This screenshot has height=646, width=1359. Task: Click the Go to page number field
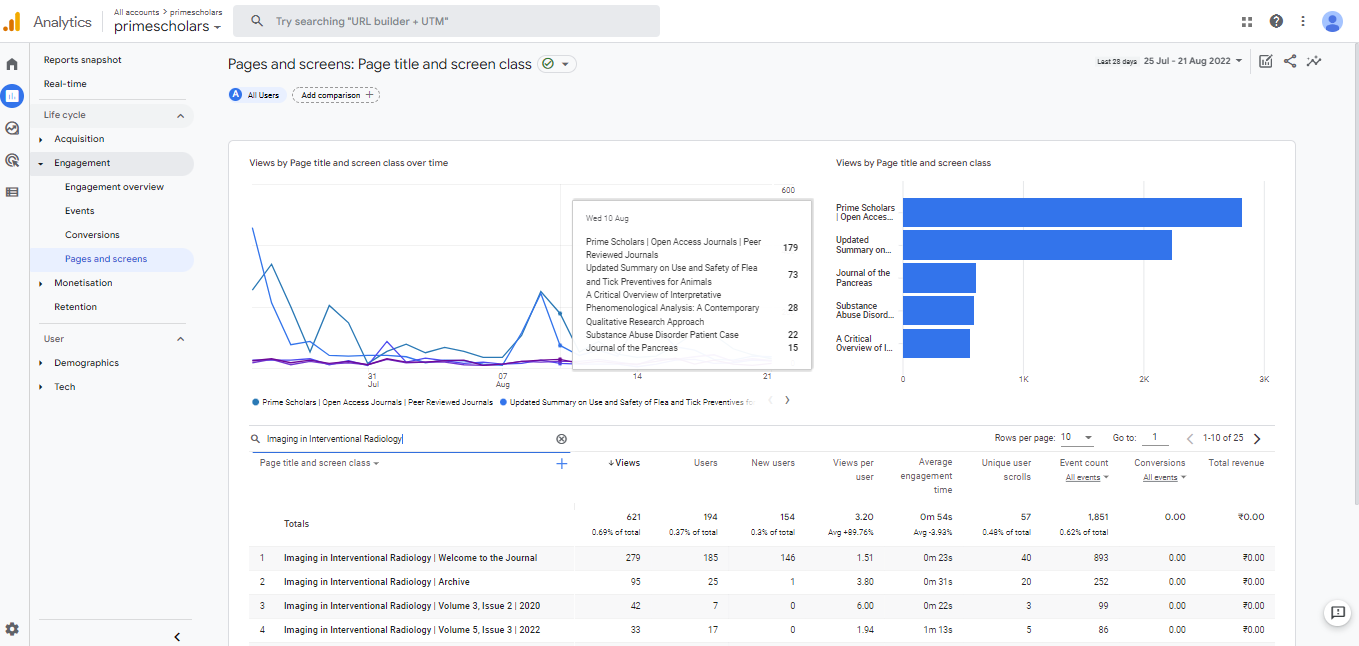click(1155, 438)
